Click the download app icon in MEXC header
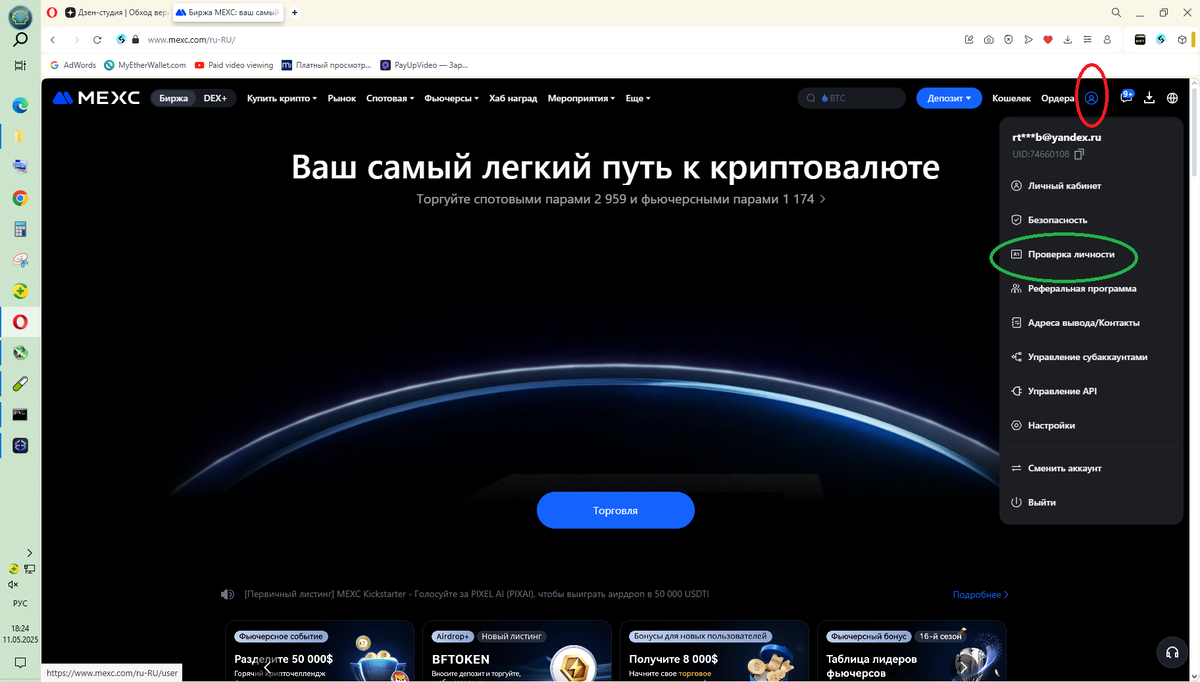The height and width of the screenshot is (682, 1200). pos(1149,98)
